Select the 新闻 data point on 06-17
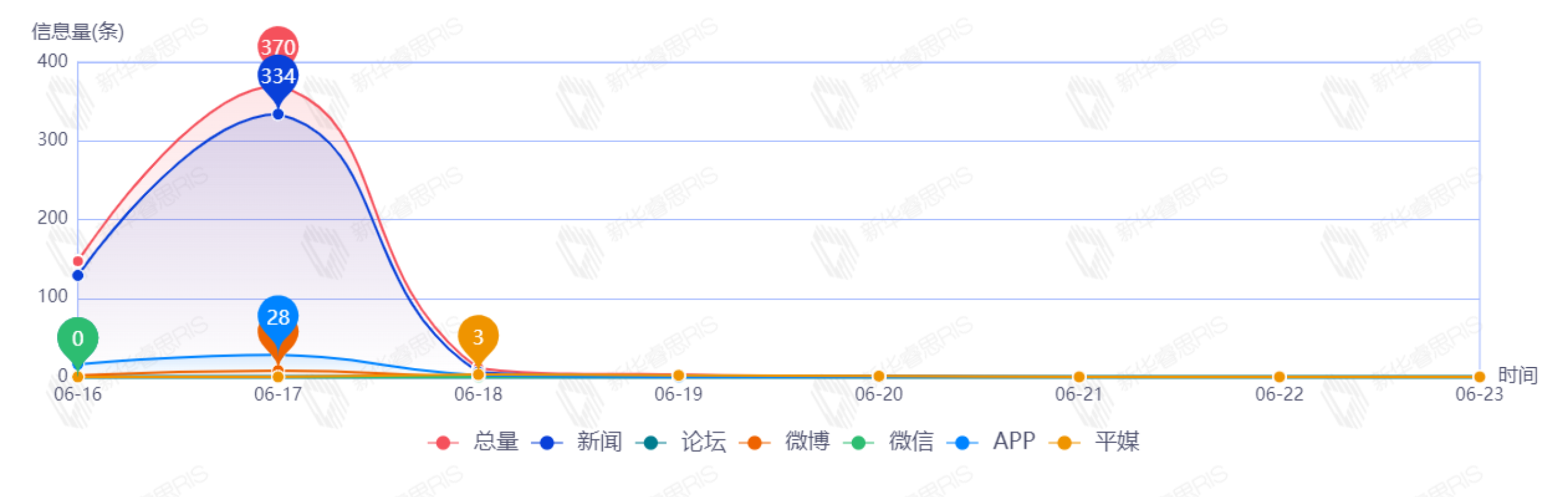Image resolution: width=1568 pixels, height=497 pixels. pos(278,114)
